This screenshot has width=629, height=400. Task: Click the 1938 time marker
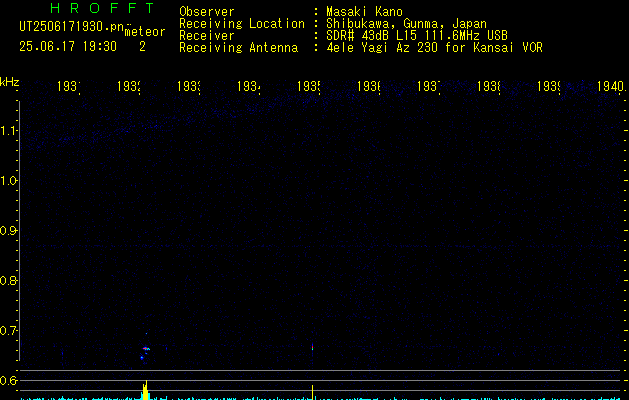[489, 86]
